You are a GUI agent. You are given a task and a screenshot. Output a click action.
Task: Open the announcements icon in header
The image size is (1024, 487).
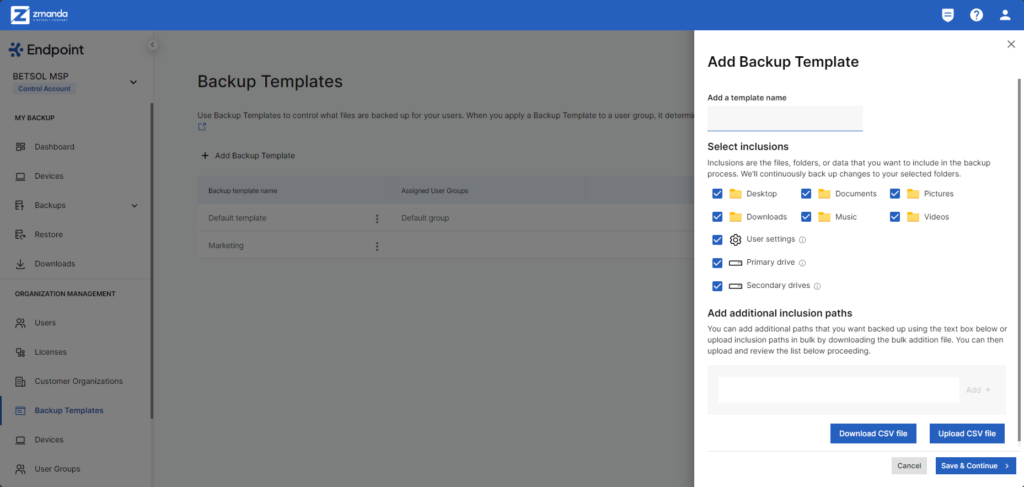pos(947,15)
